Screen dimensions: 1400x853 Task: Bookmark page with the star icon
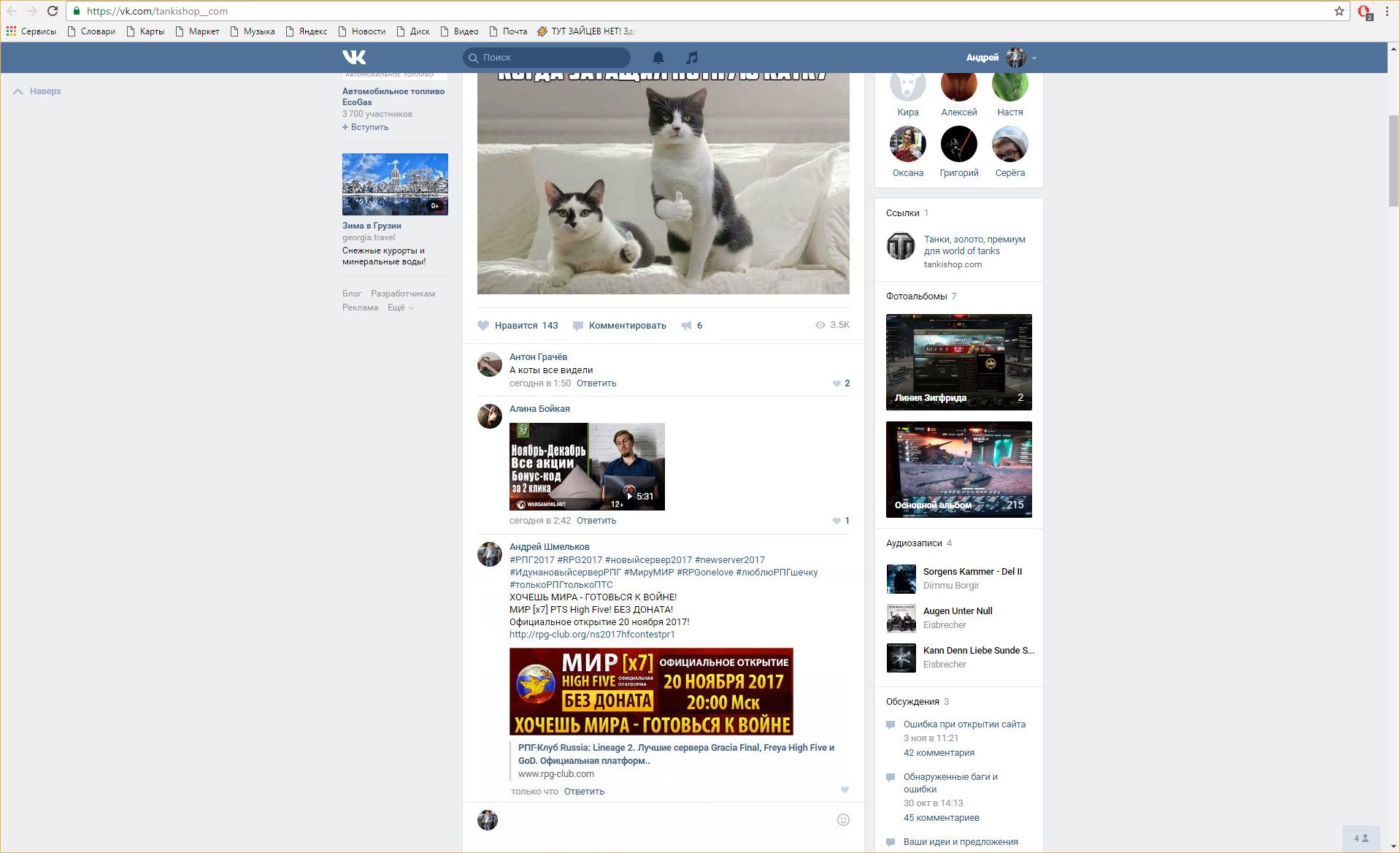[1339, 11]
